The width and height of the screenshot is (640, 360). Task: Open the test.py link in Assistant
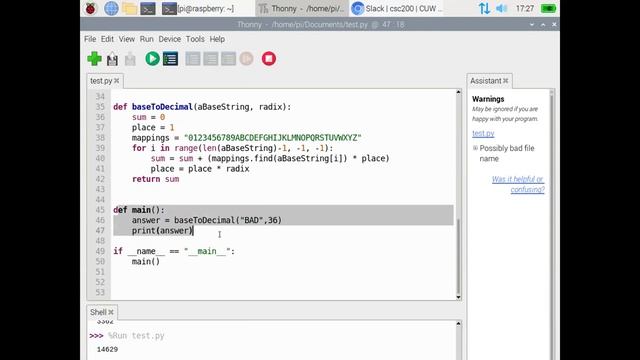483,133
